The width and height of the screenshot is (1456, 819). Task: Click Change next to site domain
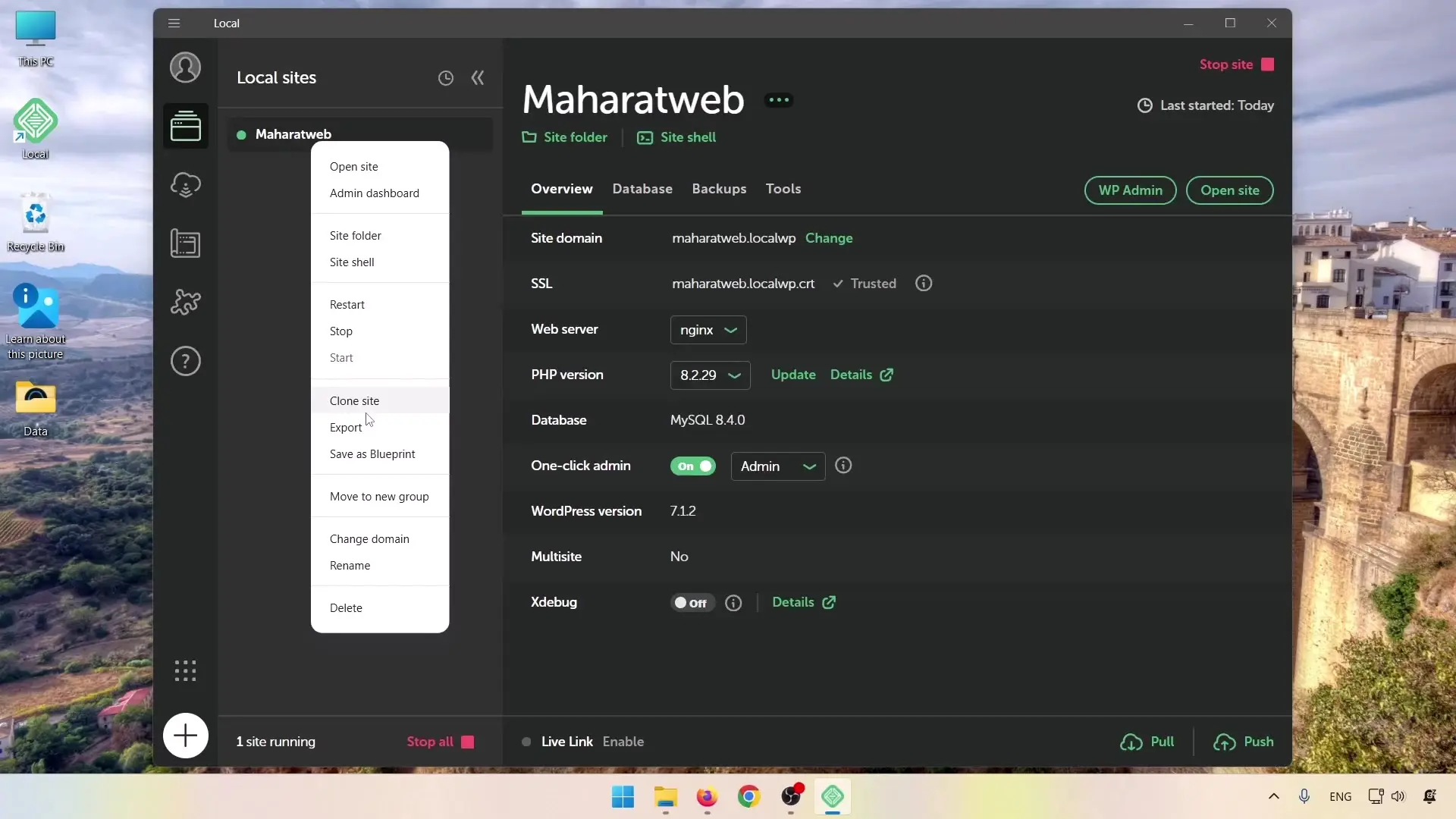(x=829, y=238)
